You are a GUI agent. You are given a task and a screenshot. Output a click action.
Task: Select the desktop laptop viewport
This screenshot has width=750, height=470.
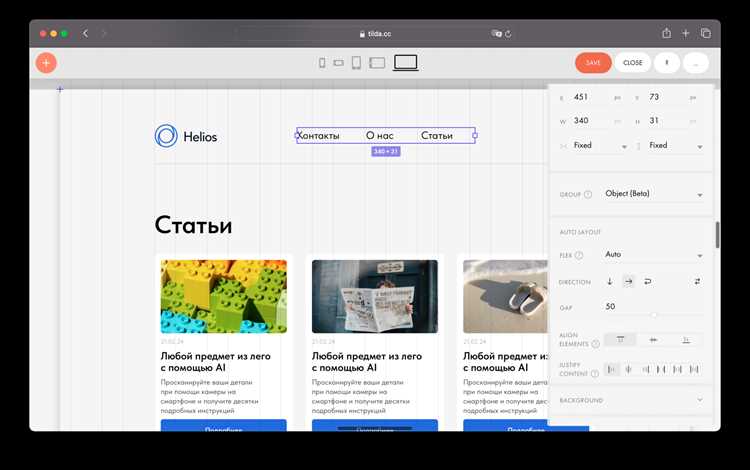[x=406, y=63]
